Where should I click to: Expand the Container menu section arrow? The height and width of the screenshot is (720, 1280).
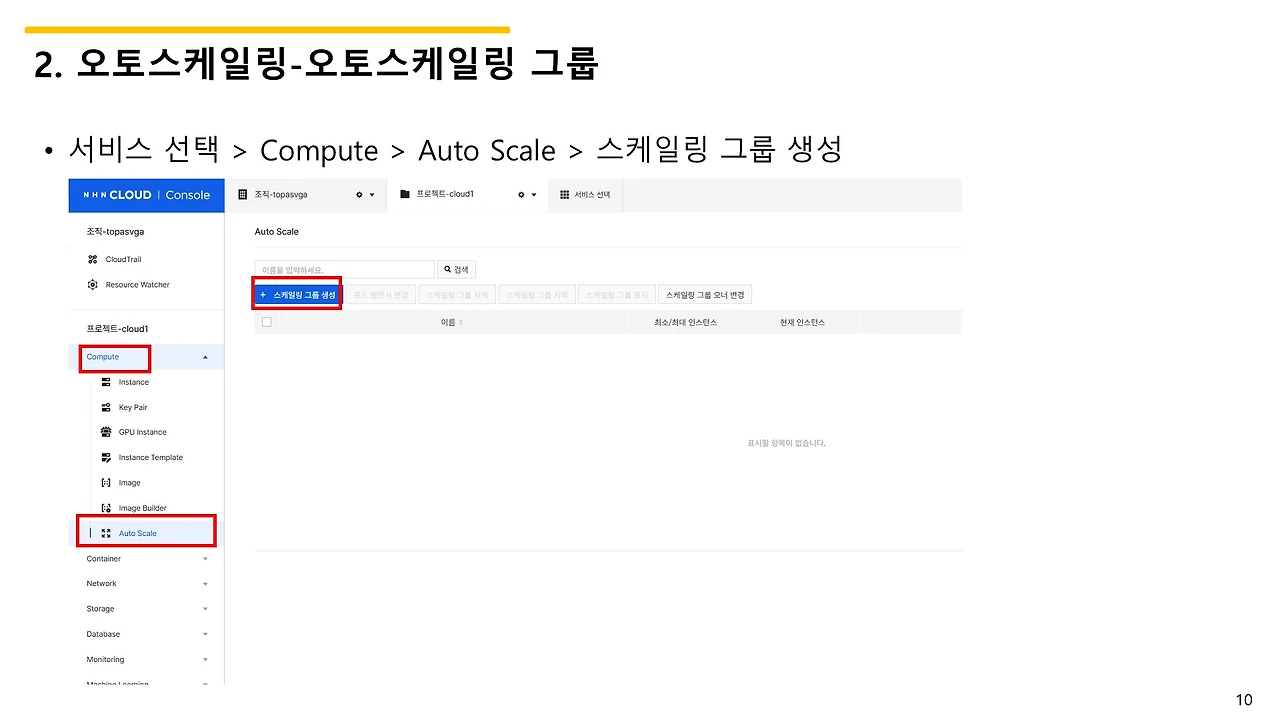[x=205, y=559]
